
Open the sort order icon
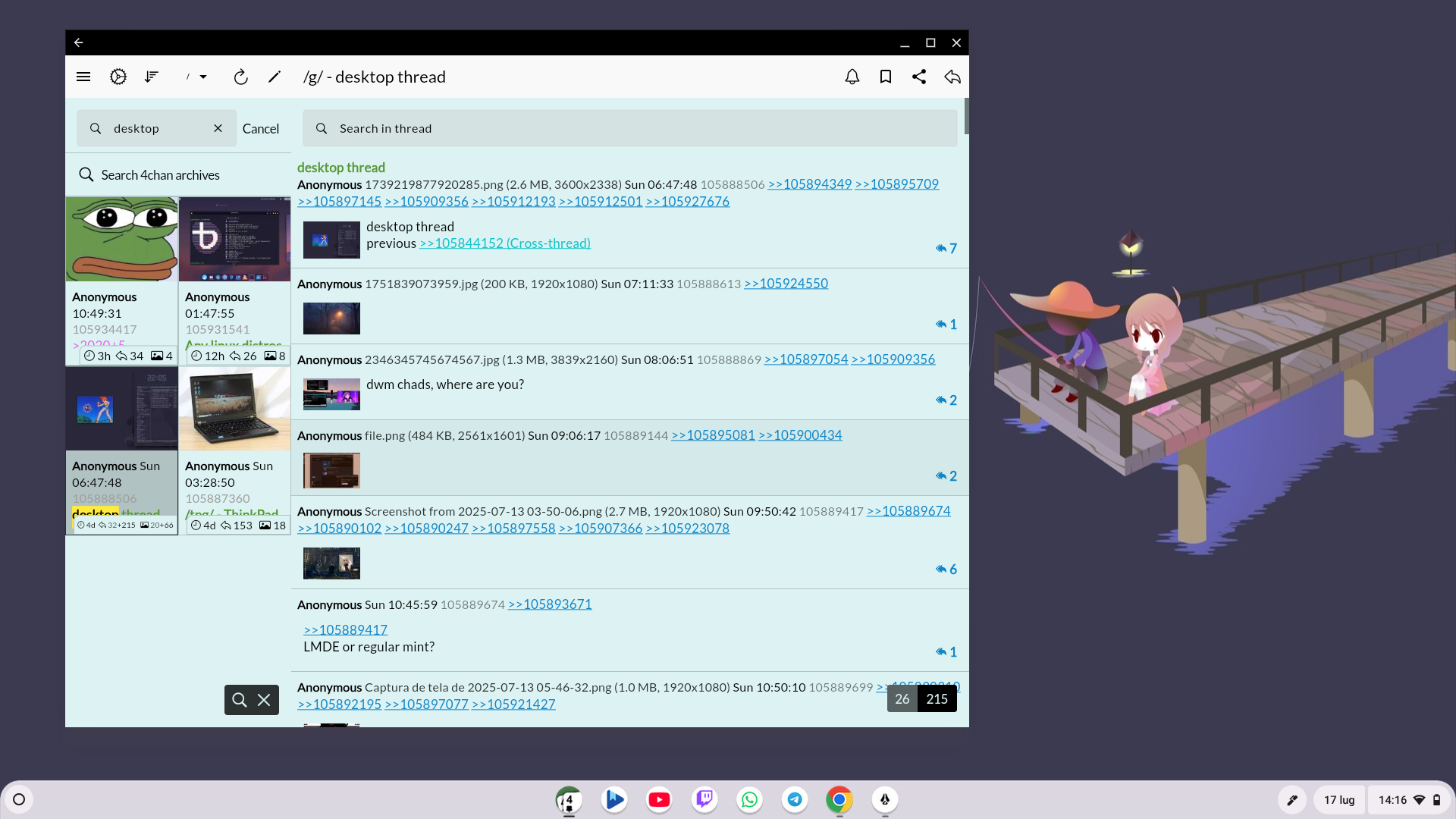(x=152, y=77)
